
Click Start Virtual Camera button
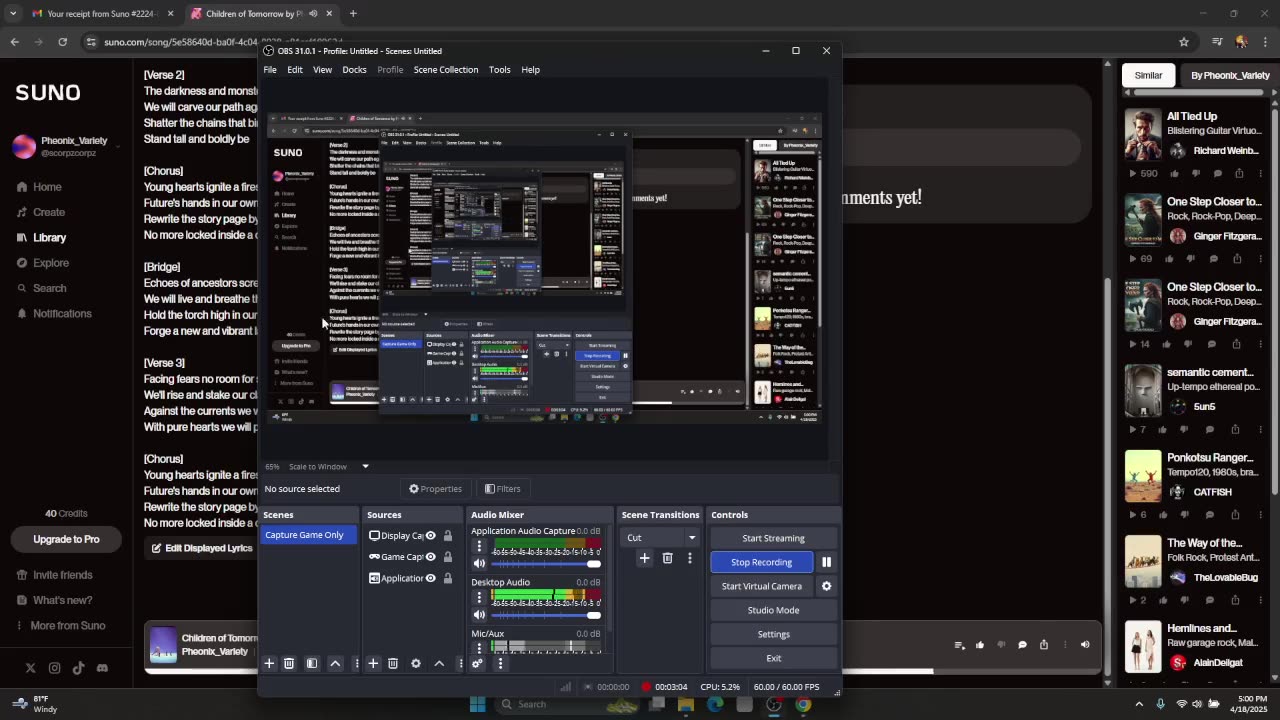pyautogui.click(x=762, y=586)
